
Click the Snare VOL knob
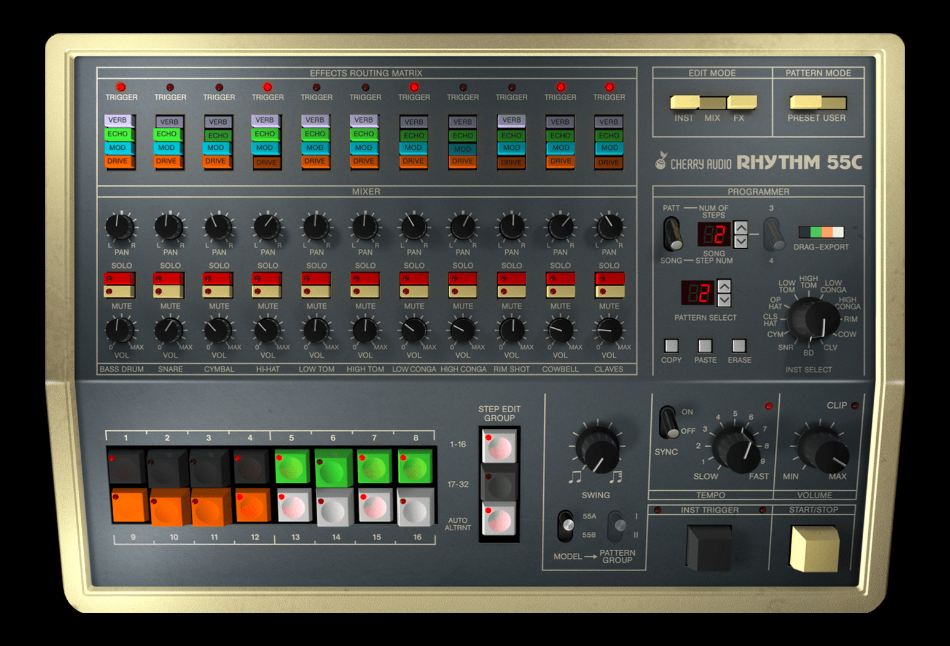(169, 330)
